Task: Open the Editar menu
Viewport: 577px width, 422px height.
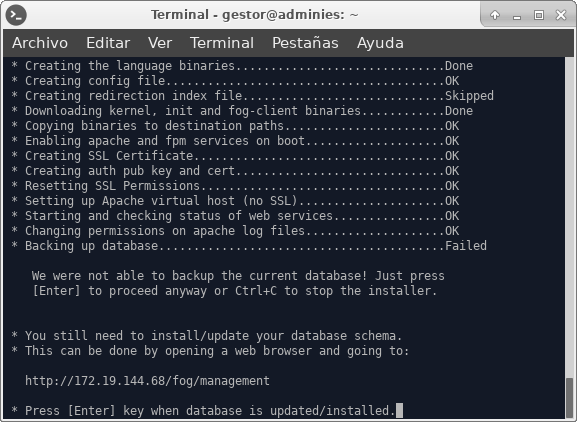Action: tap(108, 43)
